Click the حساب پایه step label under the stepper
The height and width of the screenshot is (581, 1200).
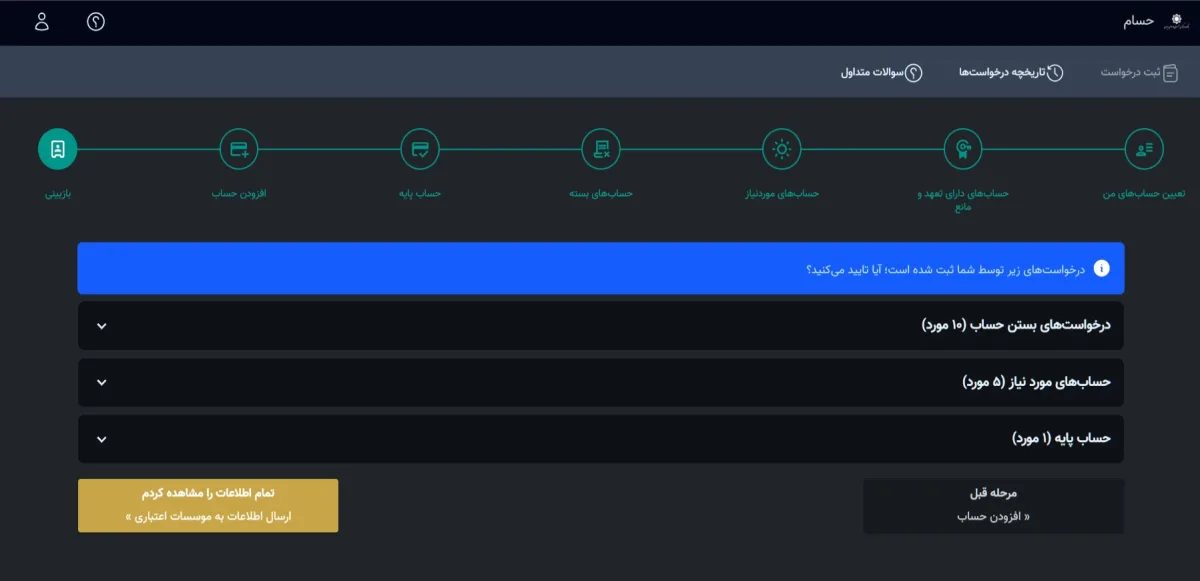tap(420, 193)
